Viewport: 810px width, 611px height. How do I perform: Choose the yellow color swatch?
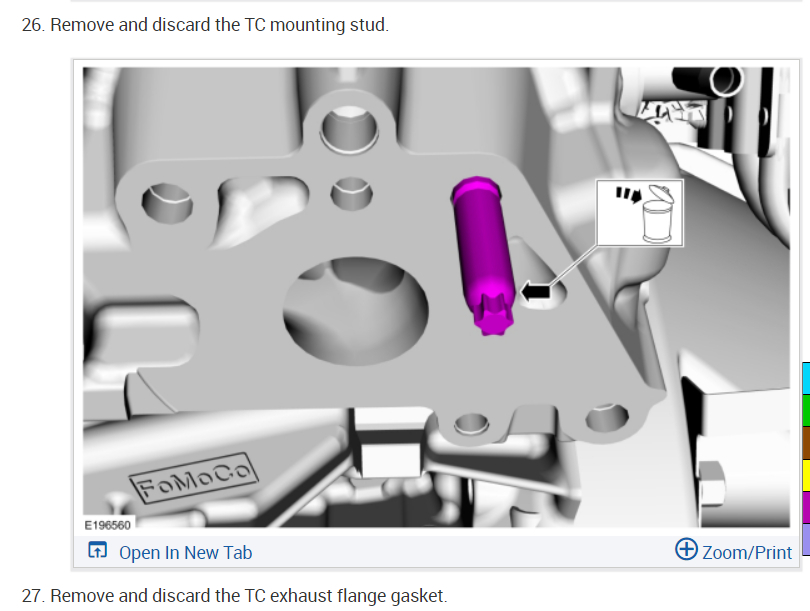[x=806, y=475]
